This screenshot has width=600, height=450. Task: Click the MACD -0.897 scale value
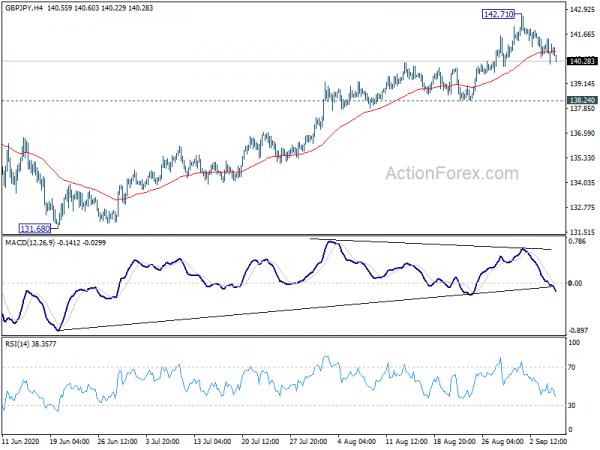click(579, 331)
